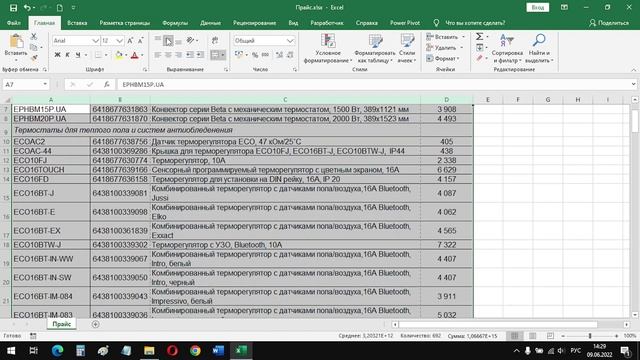The image size is (640, 360).
Task: Open Find and Select (Найти и выделить)
Action: [539, 49]
